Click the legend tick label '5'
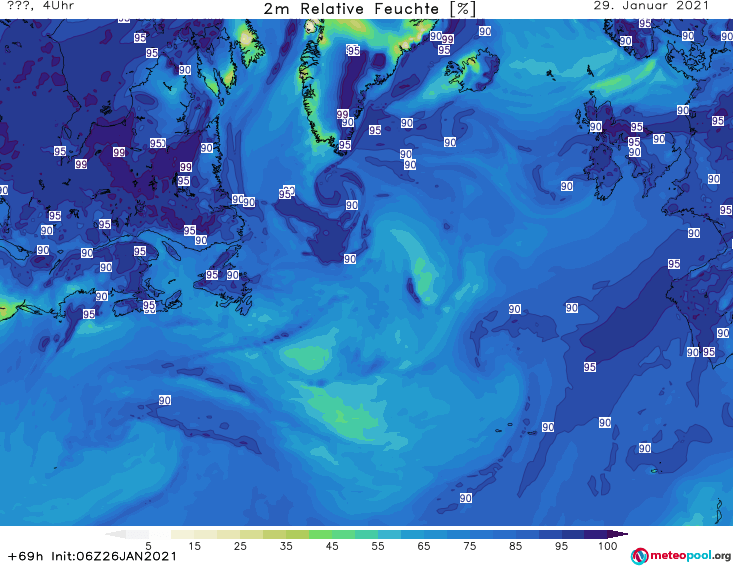 click(148, 546)
